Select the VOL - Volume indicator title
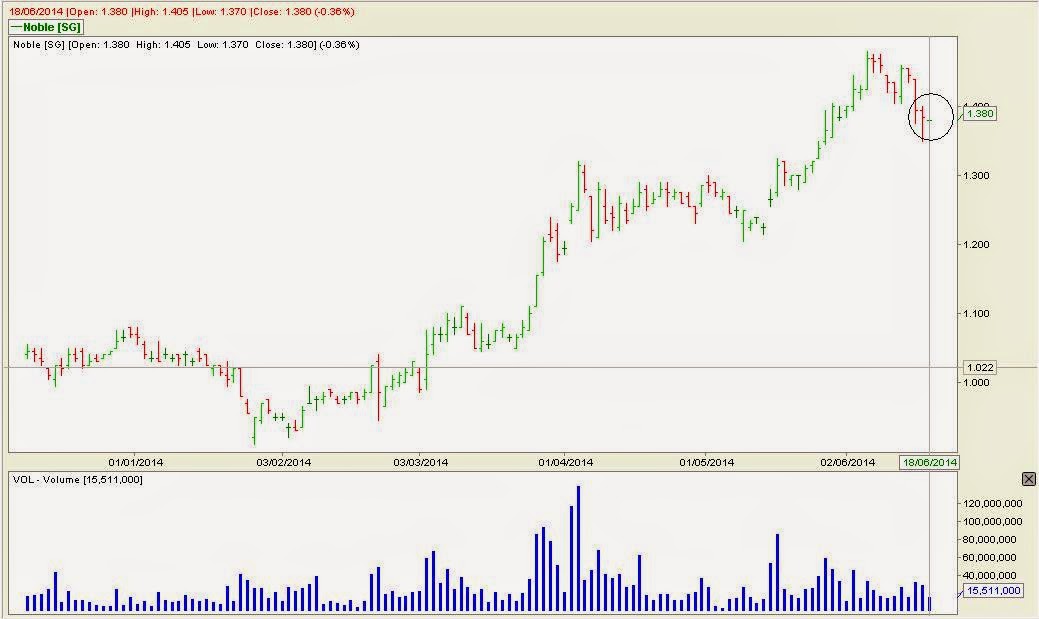The image size is (1039, 619). tap(77, 479)
